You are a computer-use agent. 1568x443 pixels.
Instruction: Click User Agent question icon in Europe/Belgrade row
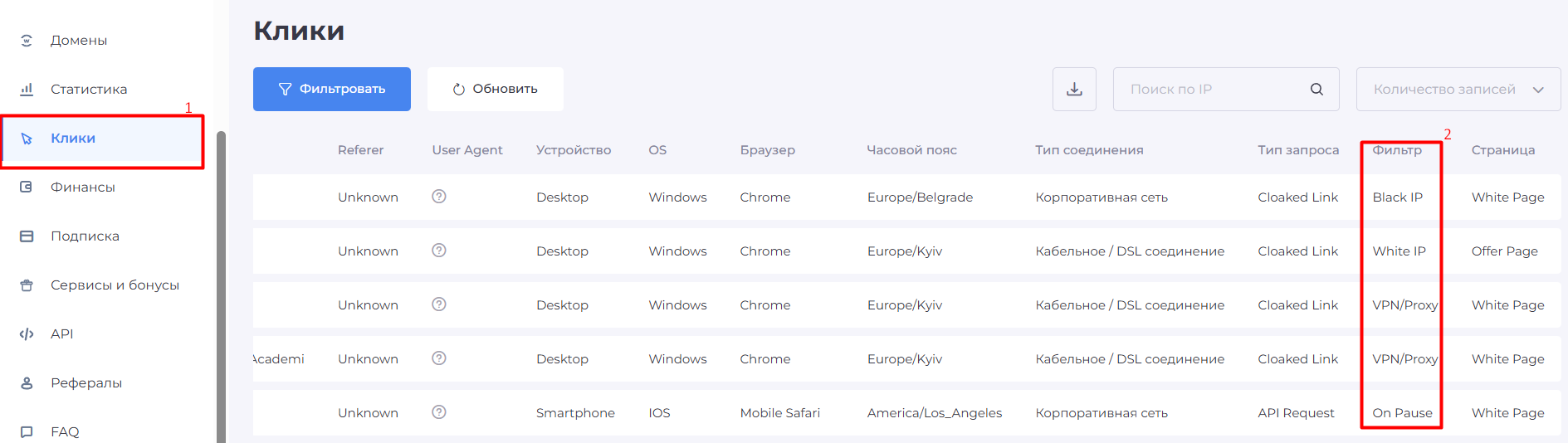point(439,197)
